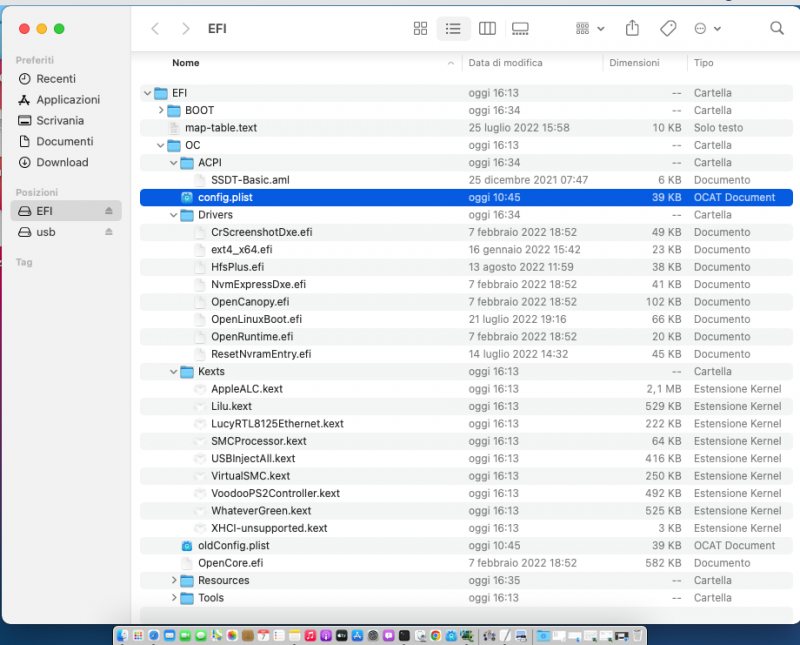
Task: Open the Tags editor from the toolbar
Action: coord(668,28)
